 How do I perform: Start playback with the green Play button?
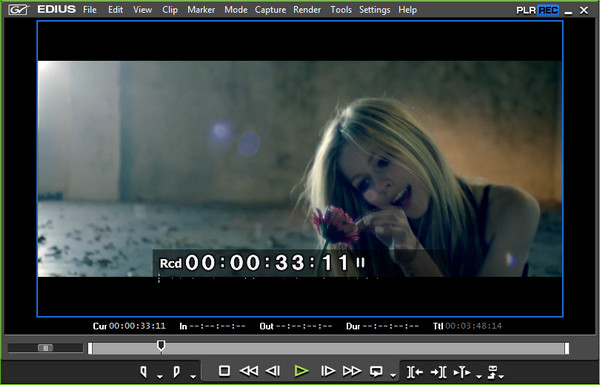(x=301, y=371)
